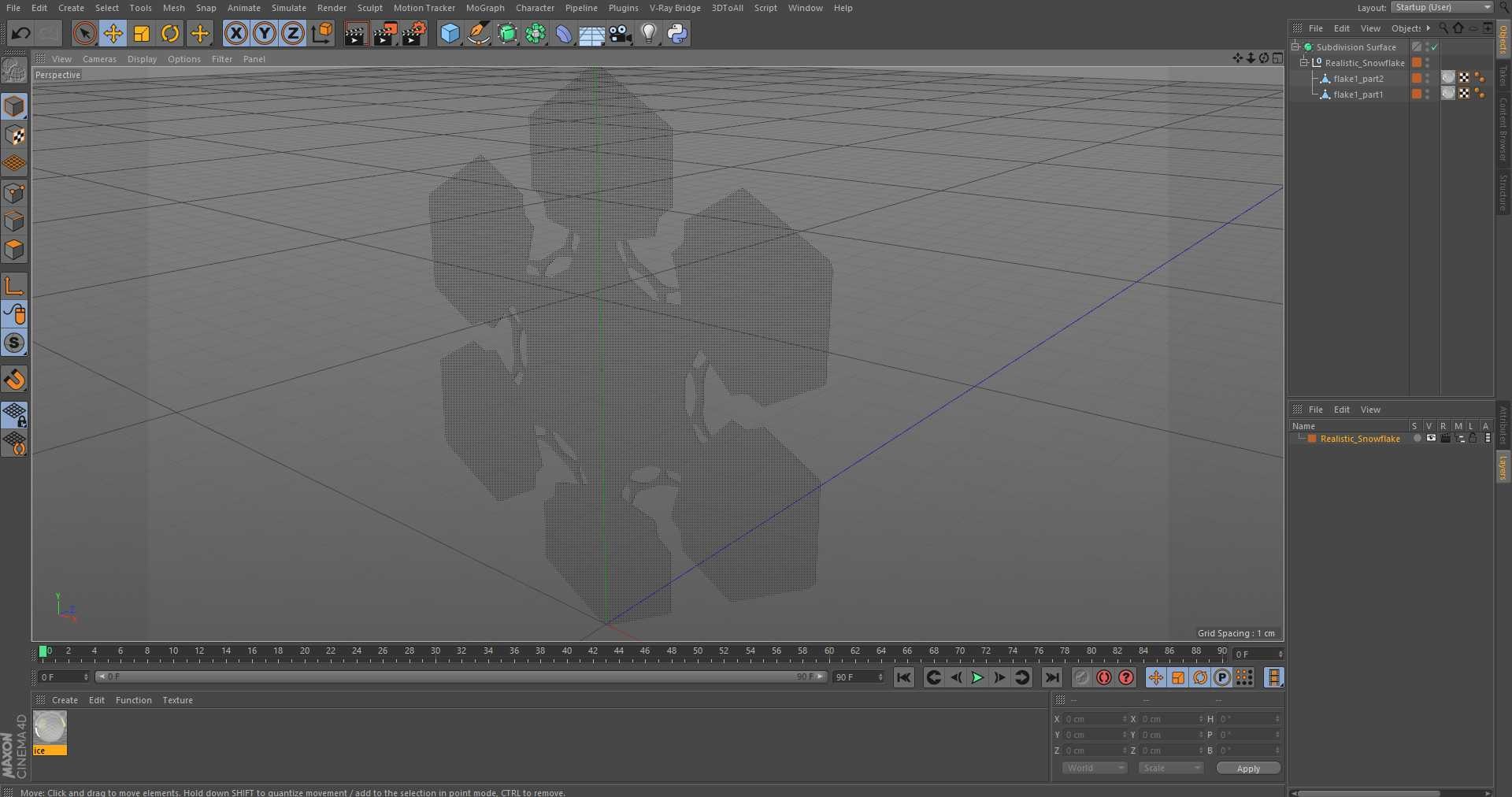Open the File menu
1512x797 pixels.
click(13, 8)
